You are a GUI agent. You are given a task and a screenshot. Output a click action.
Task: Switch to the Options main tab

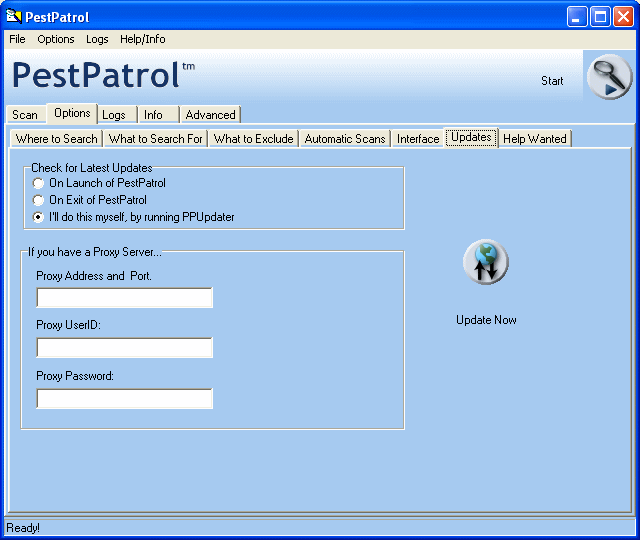click(72, 113)
